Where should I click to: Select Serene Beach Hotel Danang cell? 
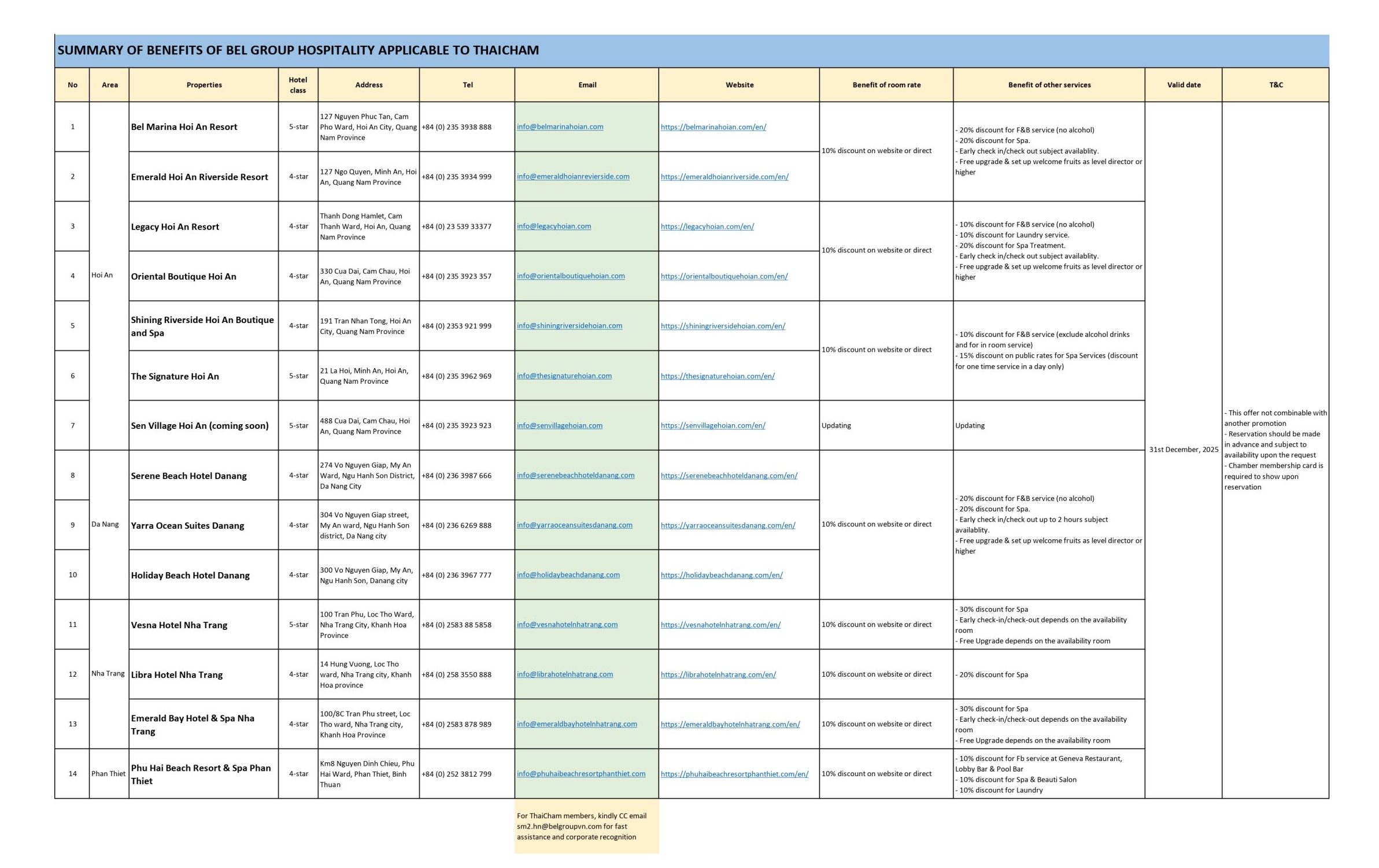point(204,475)
